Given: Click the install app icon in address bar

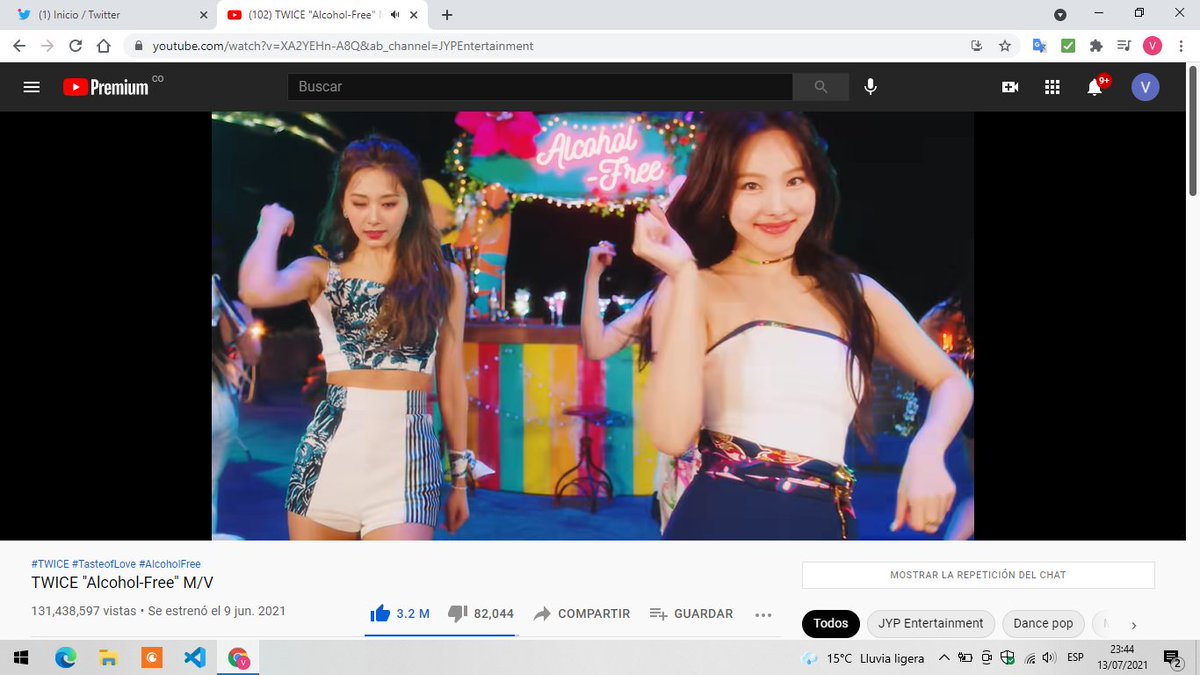Looking at the screenshot, I should click(x=977, y=46).
